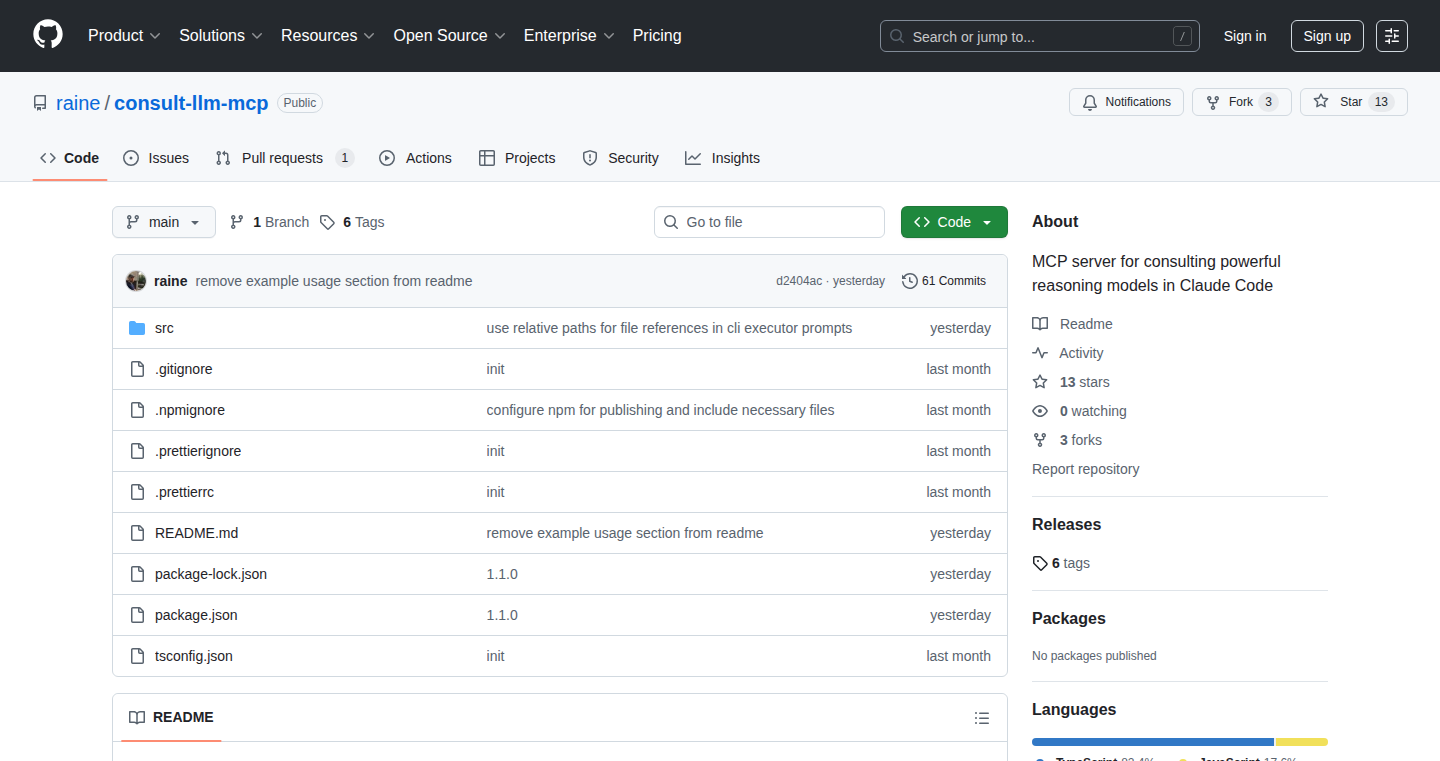Go to the GitHub homepage logo
The image size is (1440, 761).
48,35
